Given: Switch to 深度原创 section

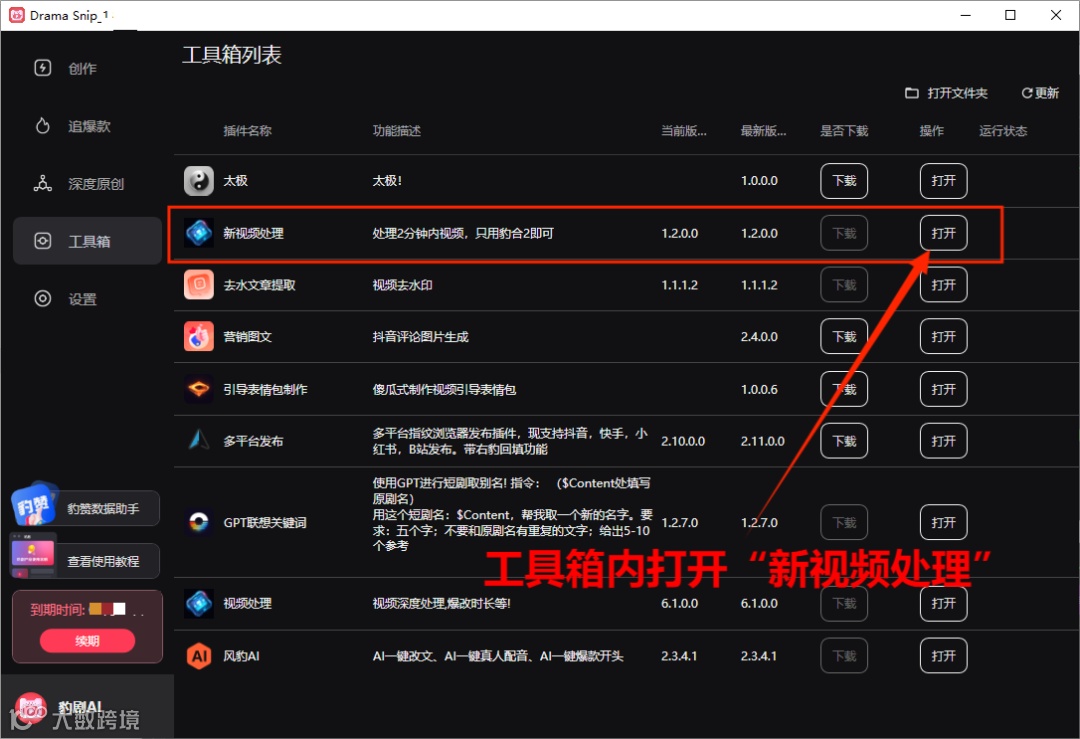Looking at the screenshot, I should point(87,183).
